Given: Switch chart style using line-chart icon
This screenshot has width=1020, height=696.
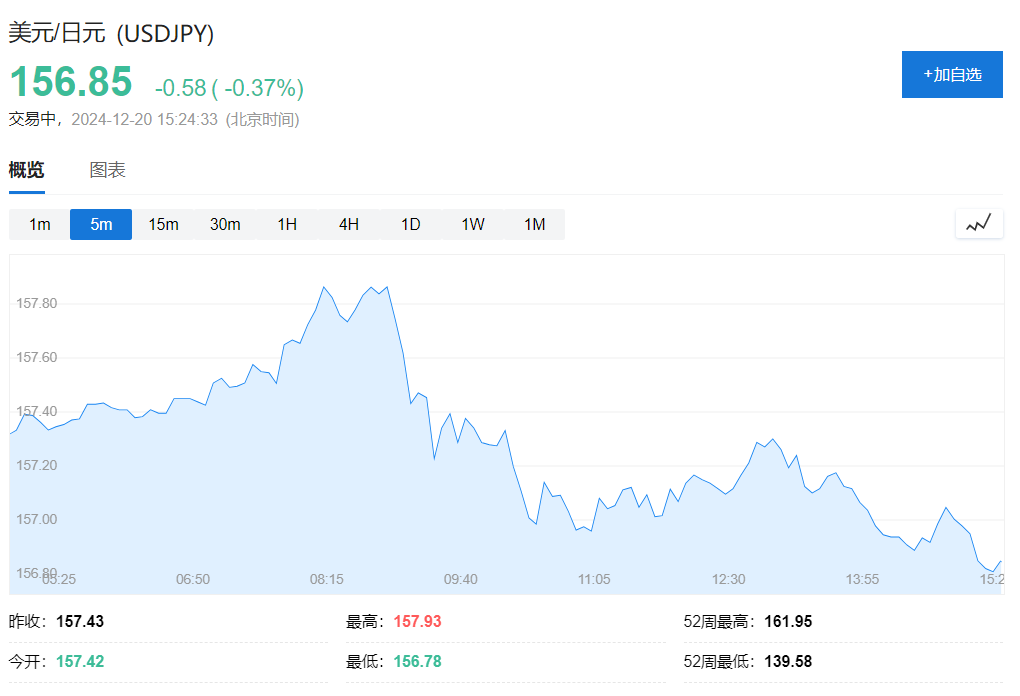Looking at the screenshot, I should point(978,224).
